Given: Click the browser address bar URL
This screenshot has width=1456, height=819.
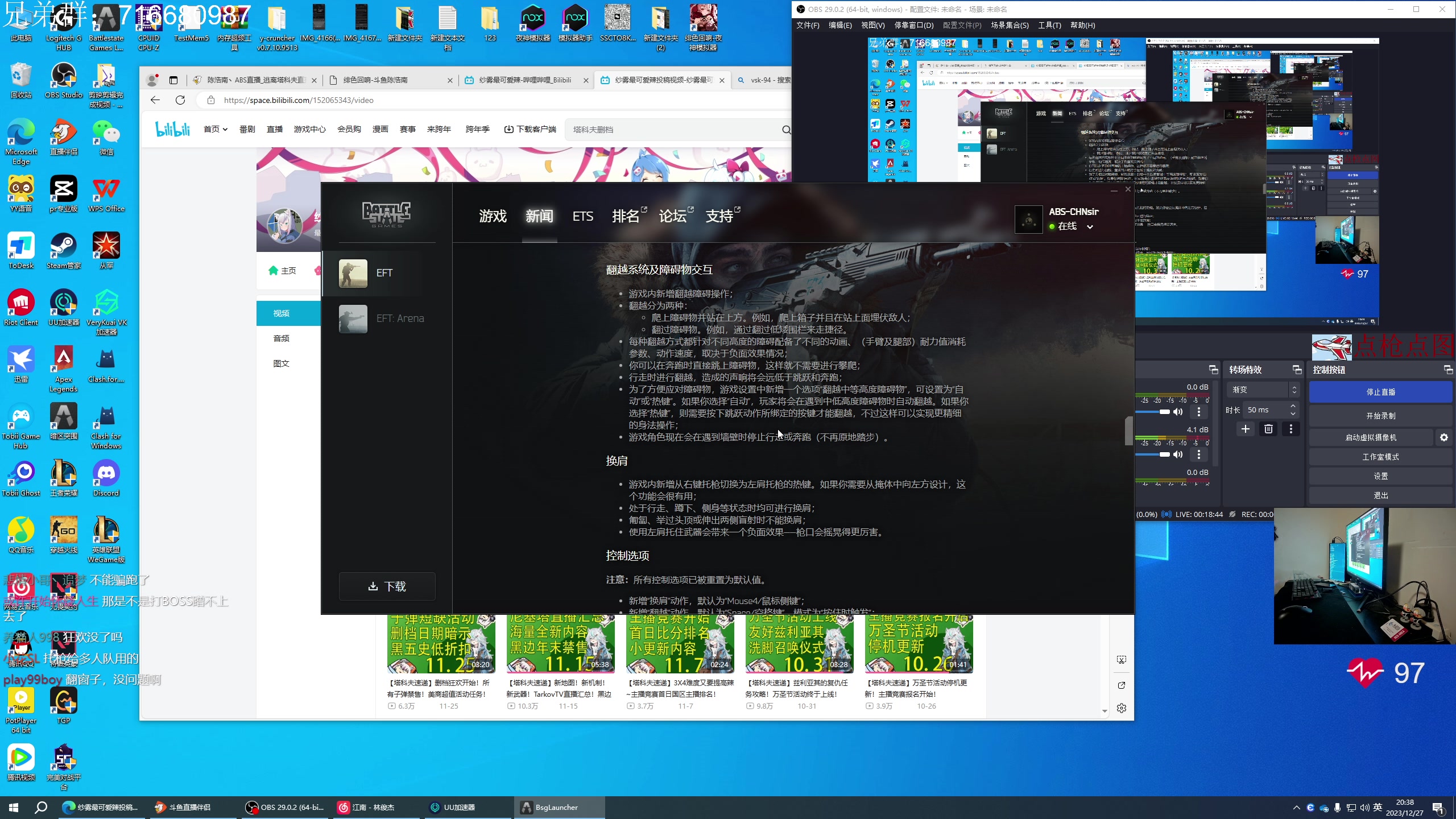Looking at the screenshot, I should [299, 100].
